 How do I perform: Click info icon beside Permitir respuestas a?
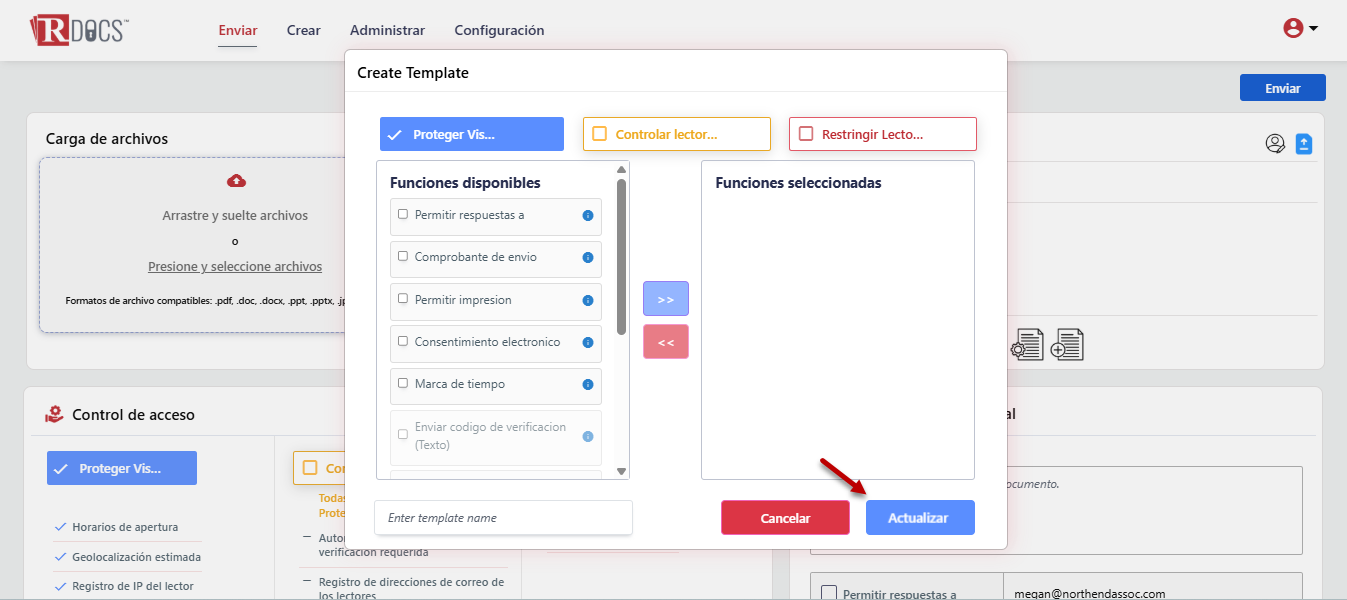click(x=588, y=215)
